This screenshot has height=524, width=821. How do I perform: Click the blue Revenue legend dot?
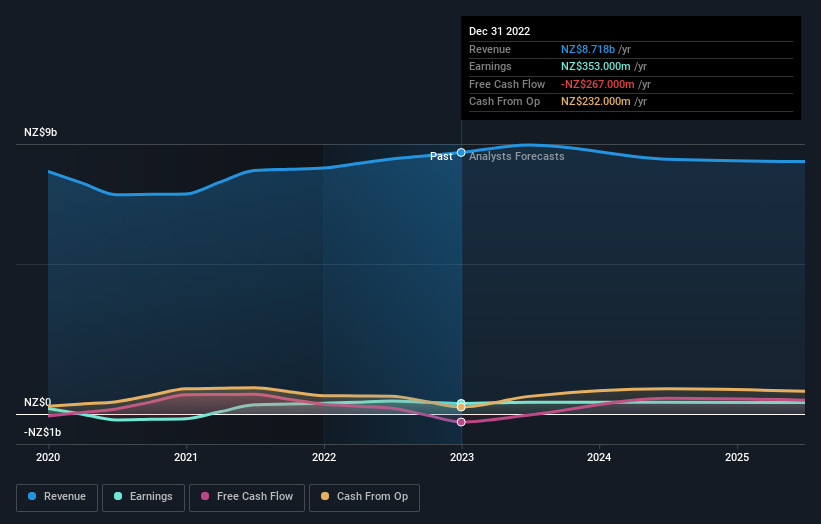pos(32,496)
